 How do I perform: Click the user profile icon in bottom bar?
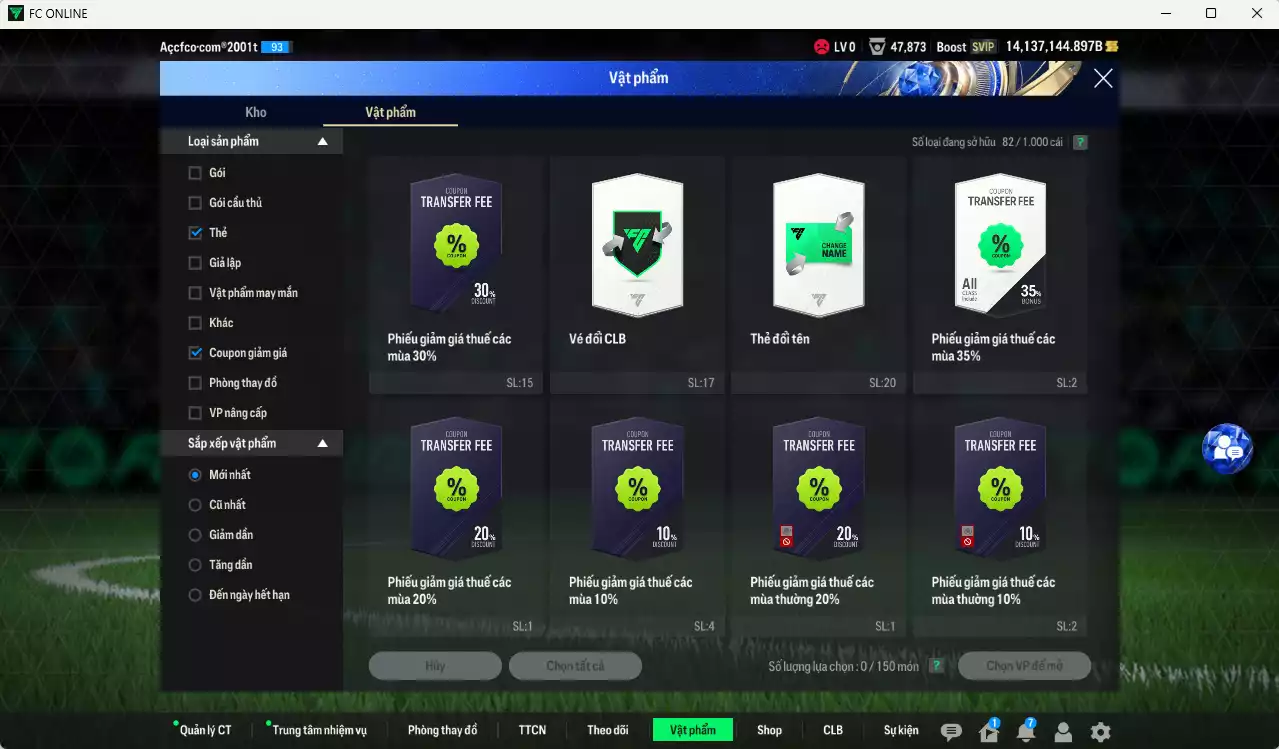click(1063, 732)
